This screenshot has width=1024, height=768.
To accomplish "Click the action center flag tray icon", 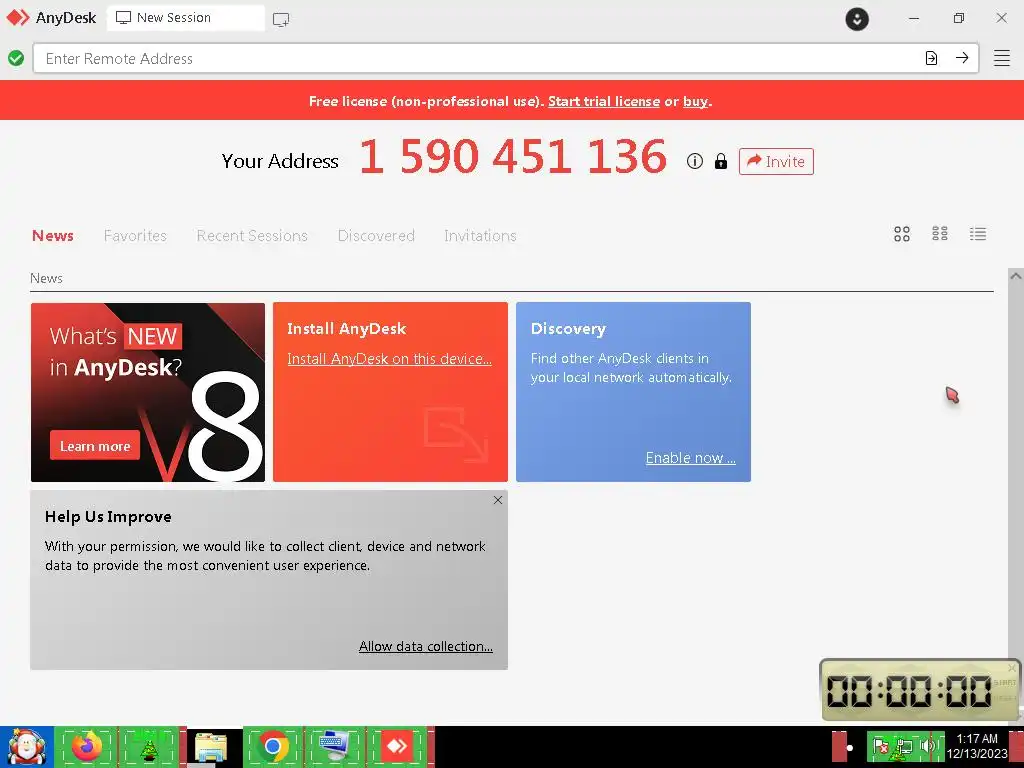I will pyautogui.click(x=880, y=746).
